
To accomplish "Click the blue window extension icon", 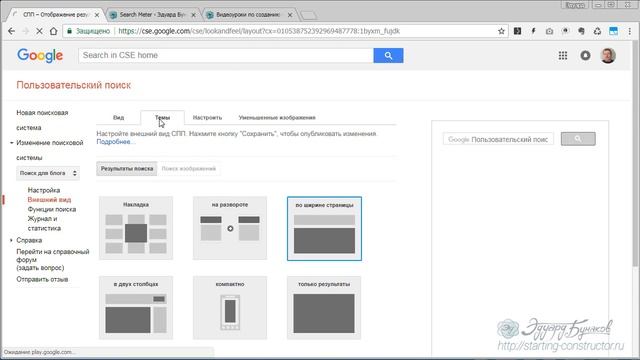I will pyautogui.click(x=613, y=31).
